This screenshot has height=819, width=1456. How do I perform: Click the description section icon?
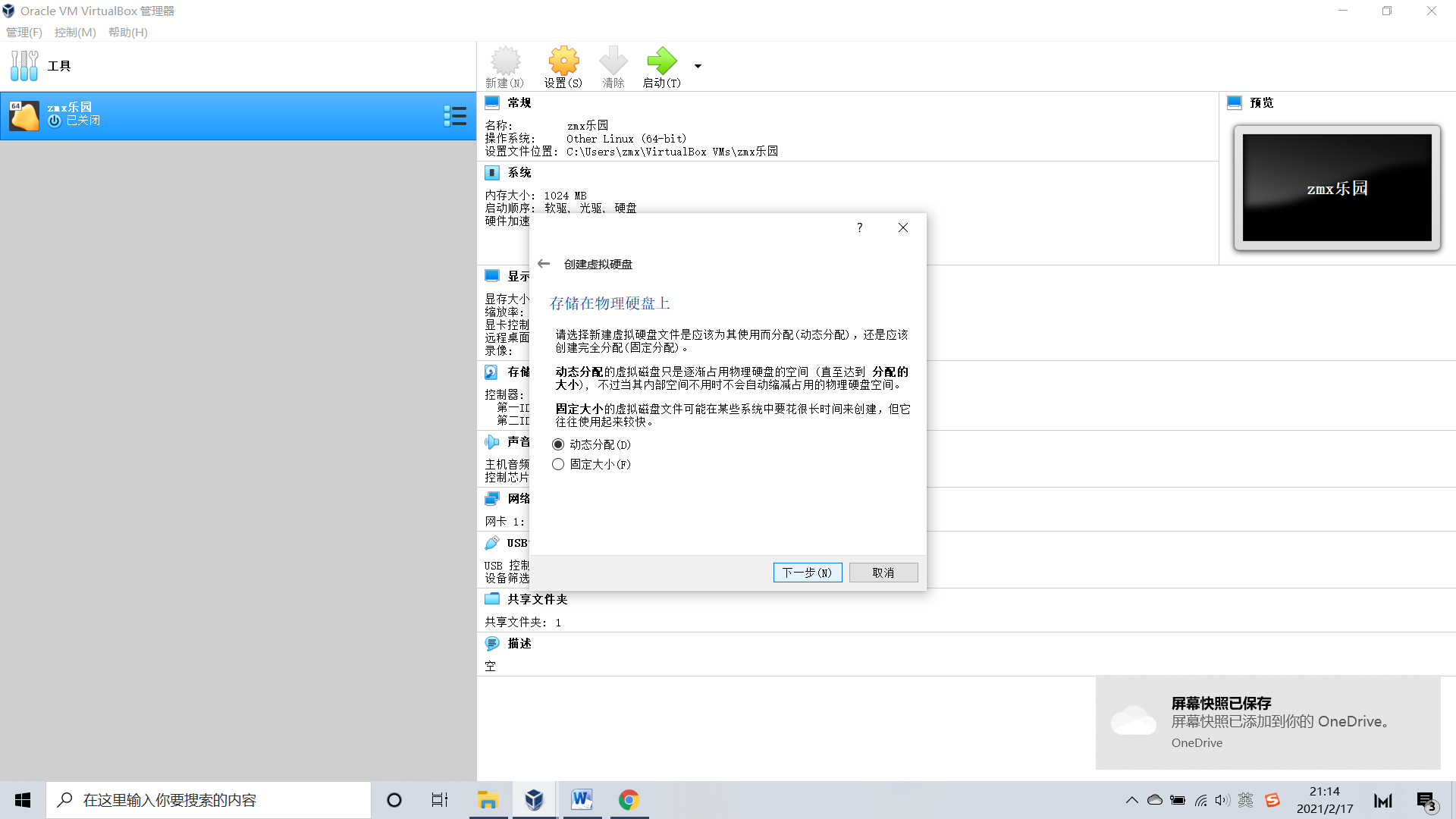pyautogui.click(x=492, y=643)
